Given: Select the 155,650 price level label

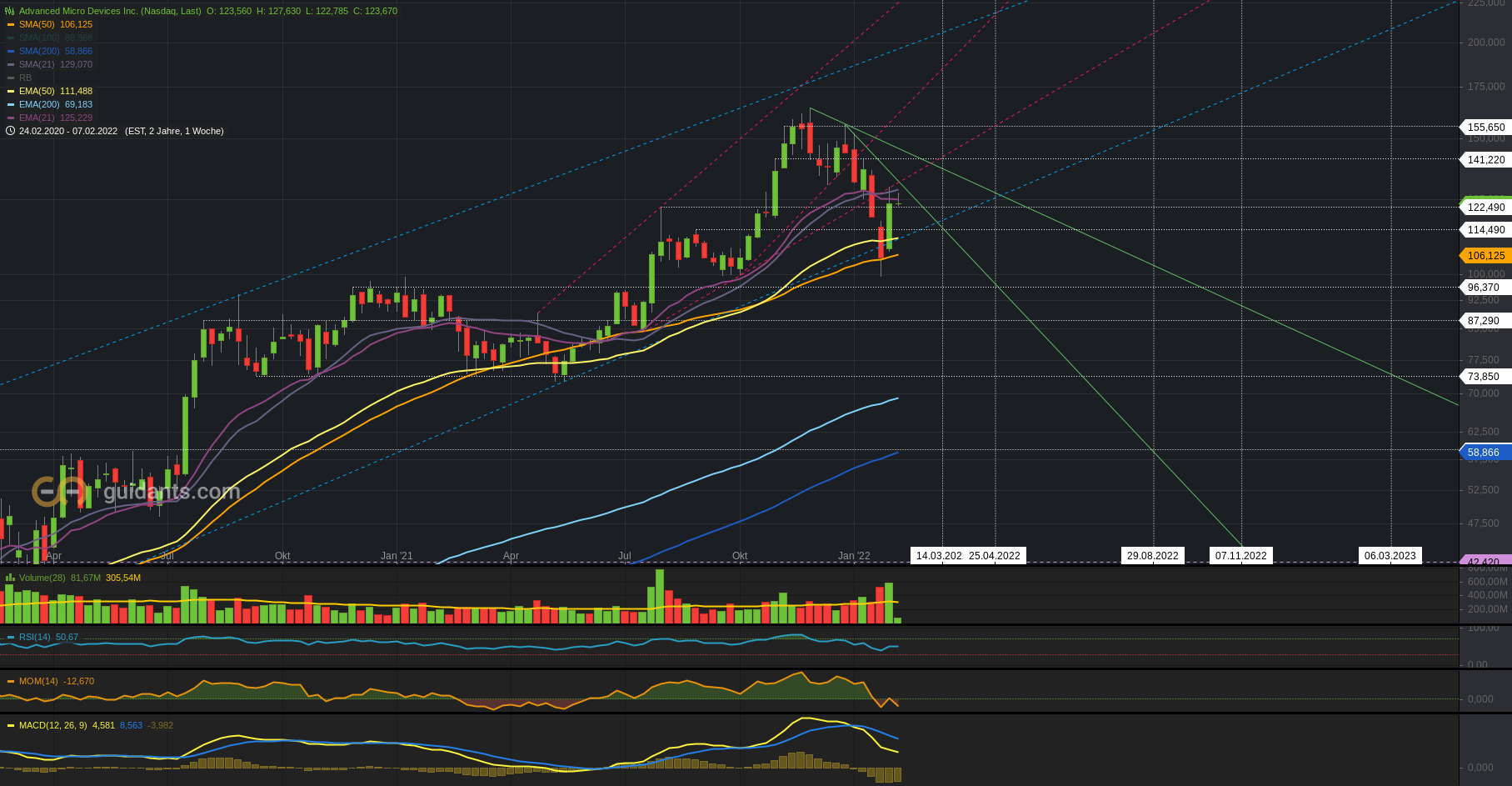Looking at the screenshot, I should click(x=1486, y=128).
